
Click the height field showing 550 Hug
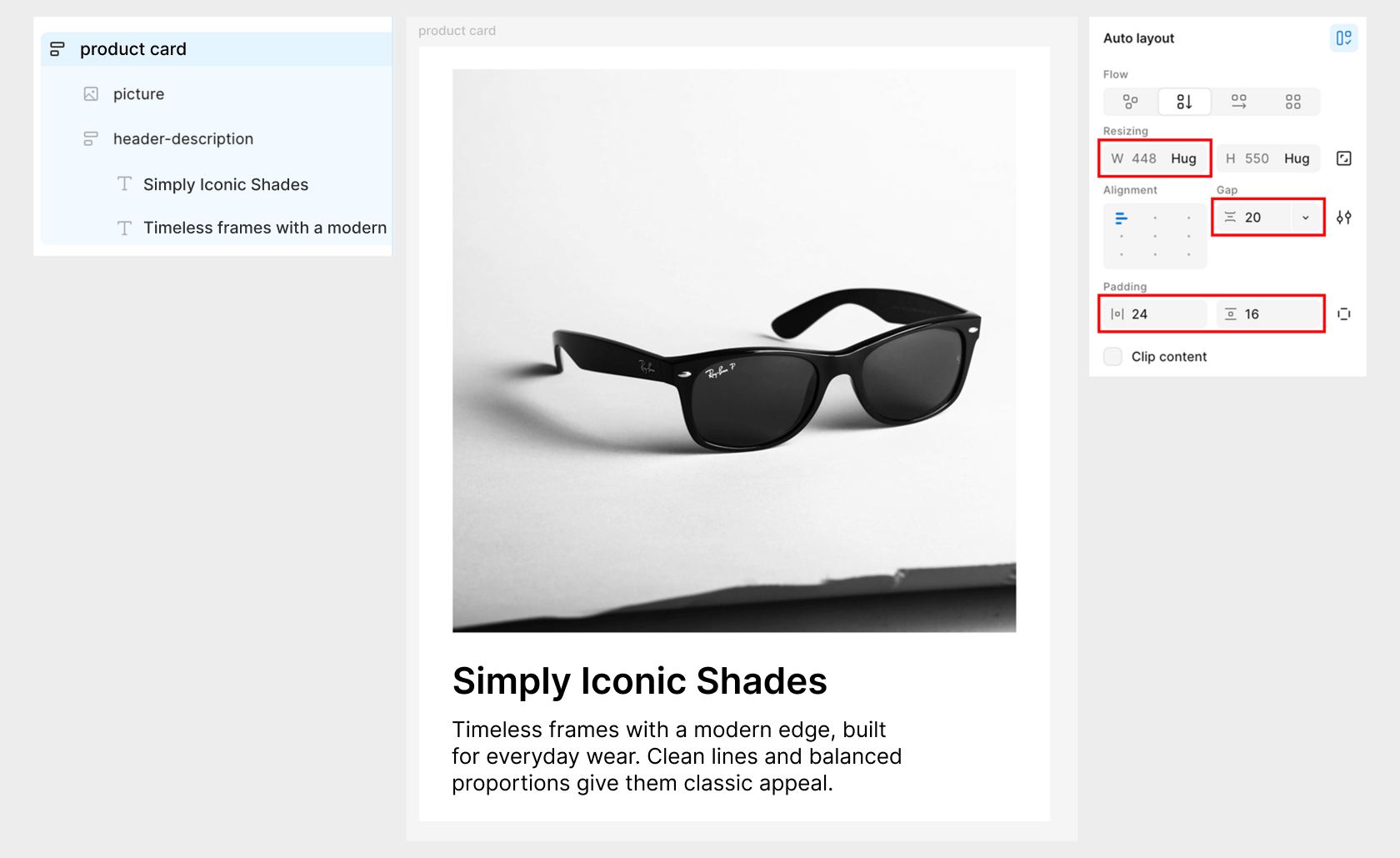[x=1268, y=158]
